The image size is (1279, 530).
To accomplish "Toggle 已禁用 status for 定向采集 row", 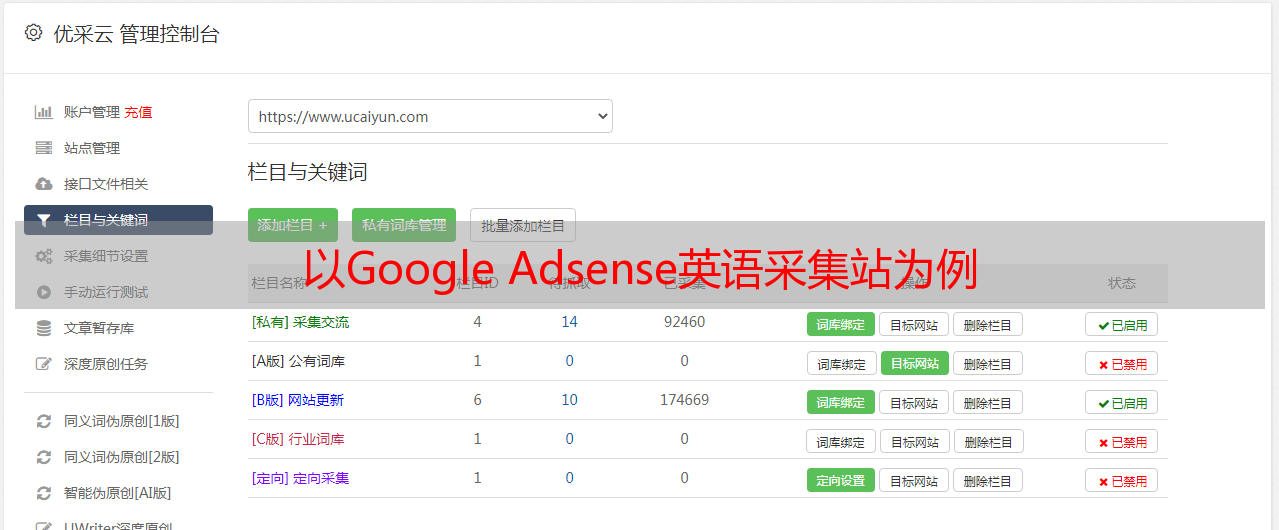I will (1121, 480).
